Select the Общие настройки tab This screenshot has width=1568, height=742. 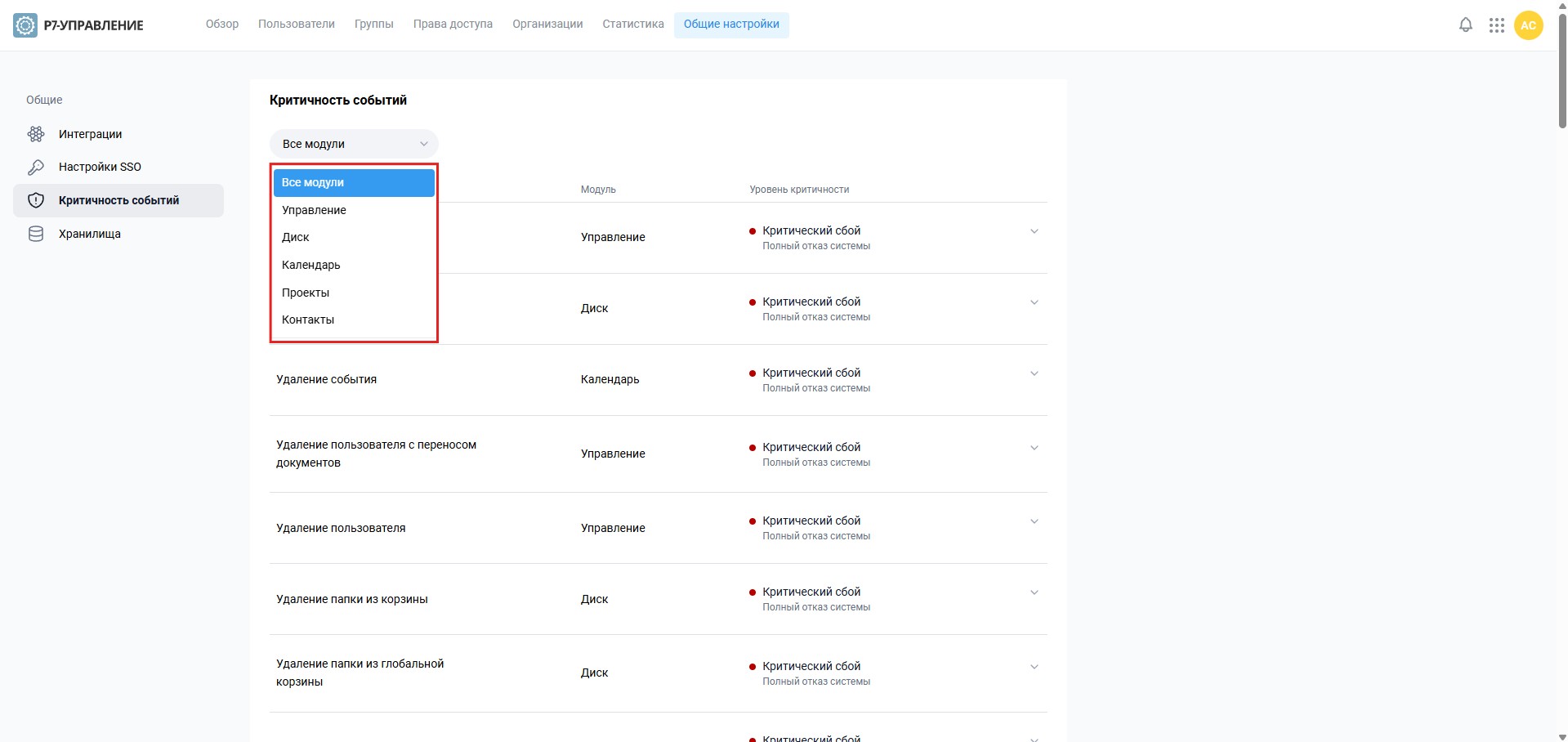pyautogui.click(x=731, y=25)
